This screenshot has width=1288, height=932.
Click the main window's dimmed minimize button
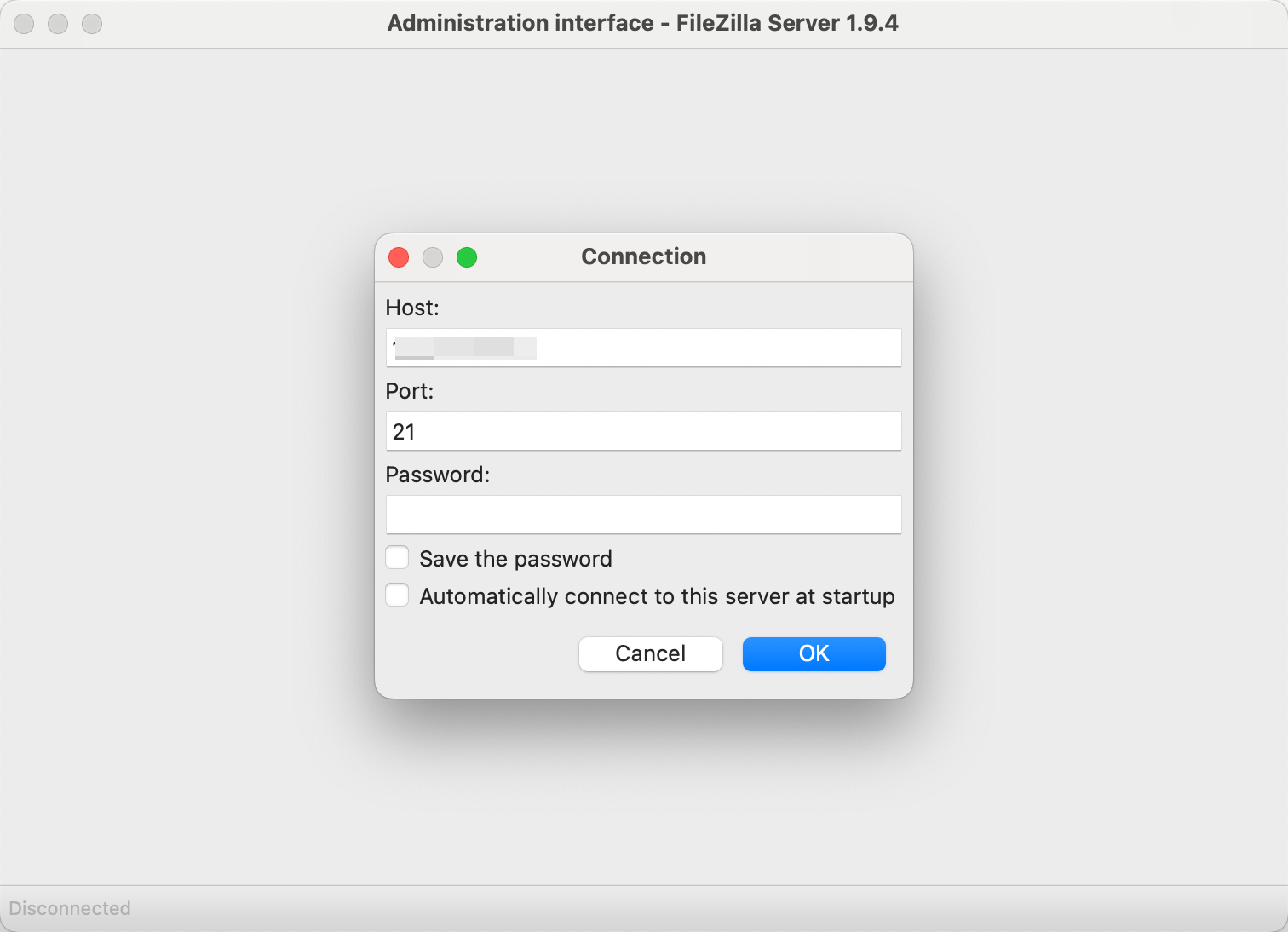click(x=58, y=24)
